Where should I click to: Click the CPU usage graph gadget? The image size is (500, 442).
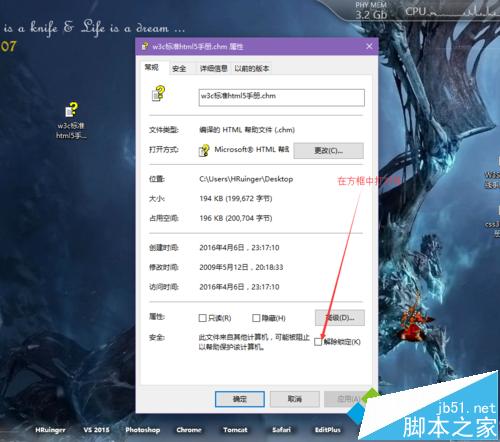tap(452, 11)
